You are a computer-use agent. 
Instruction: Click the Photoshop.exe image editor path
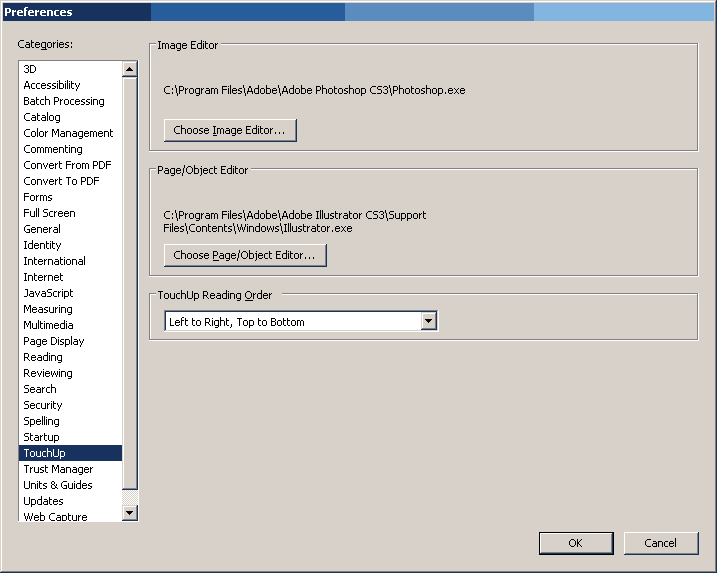click(314, 90)
